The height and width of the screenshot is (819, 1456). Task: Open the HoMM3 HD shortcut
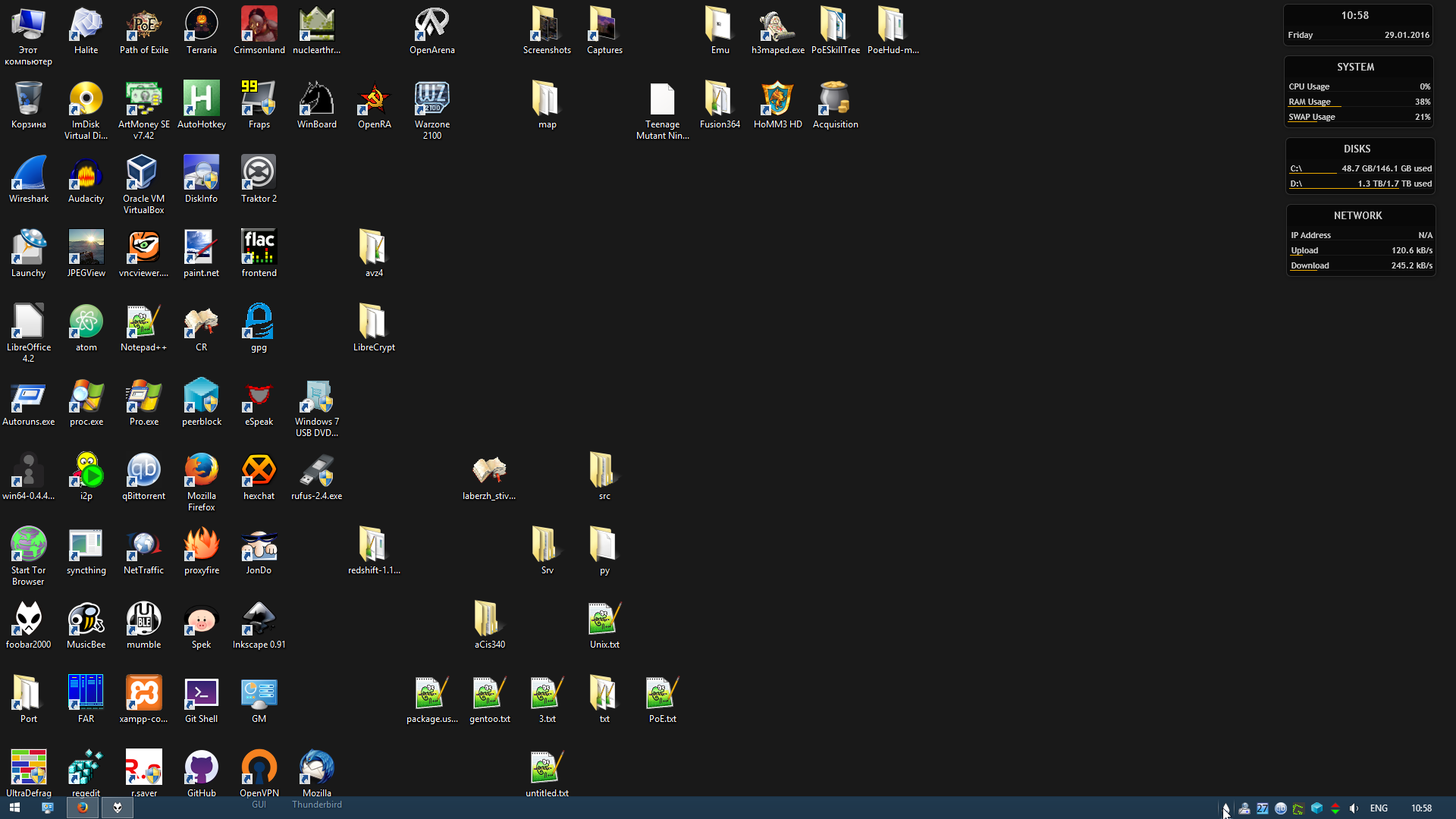(778, 105)
